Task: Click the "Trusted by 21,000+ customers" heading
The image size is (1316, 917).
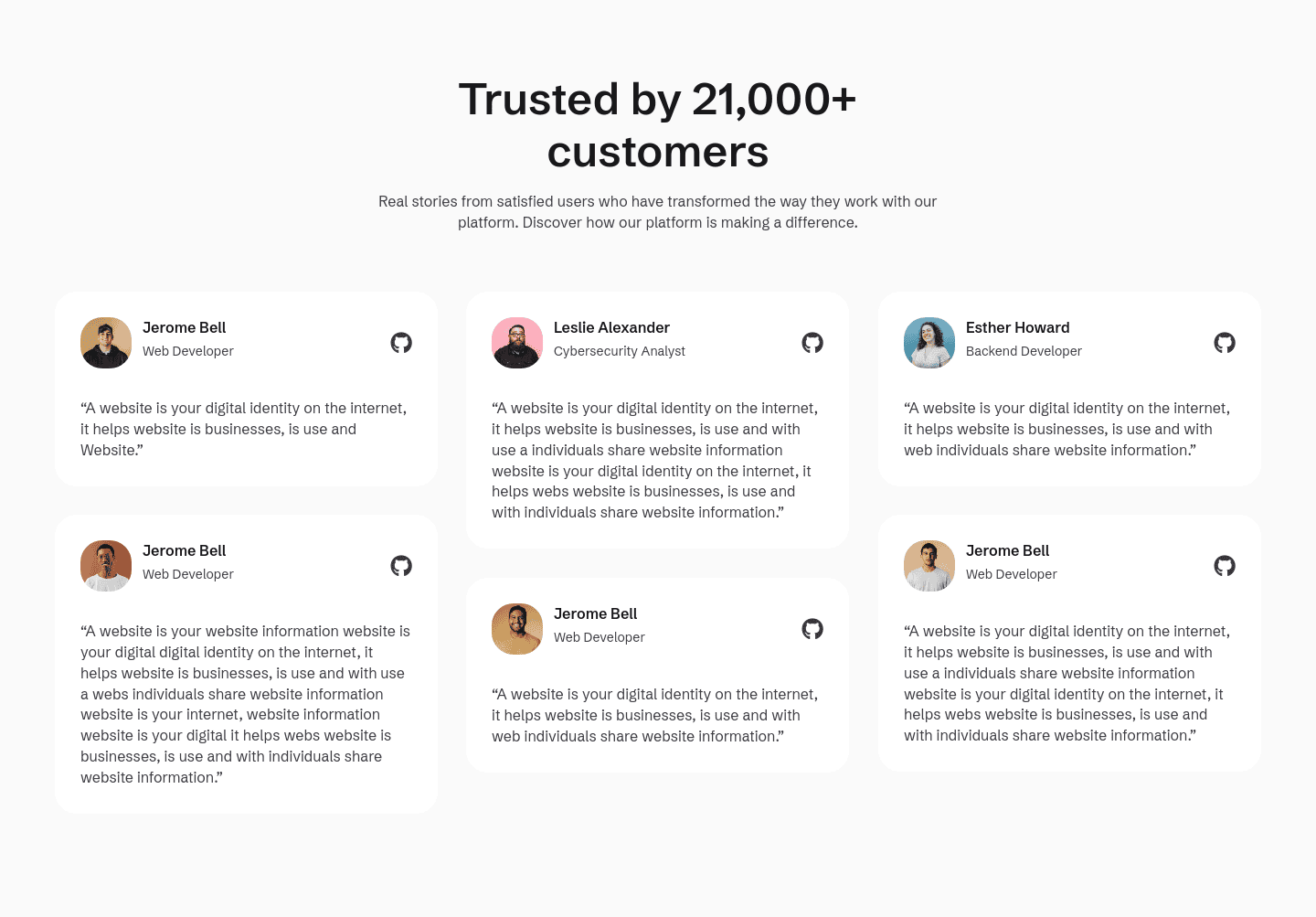Action: [x=658, y=125]
